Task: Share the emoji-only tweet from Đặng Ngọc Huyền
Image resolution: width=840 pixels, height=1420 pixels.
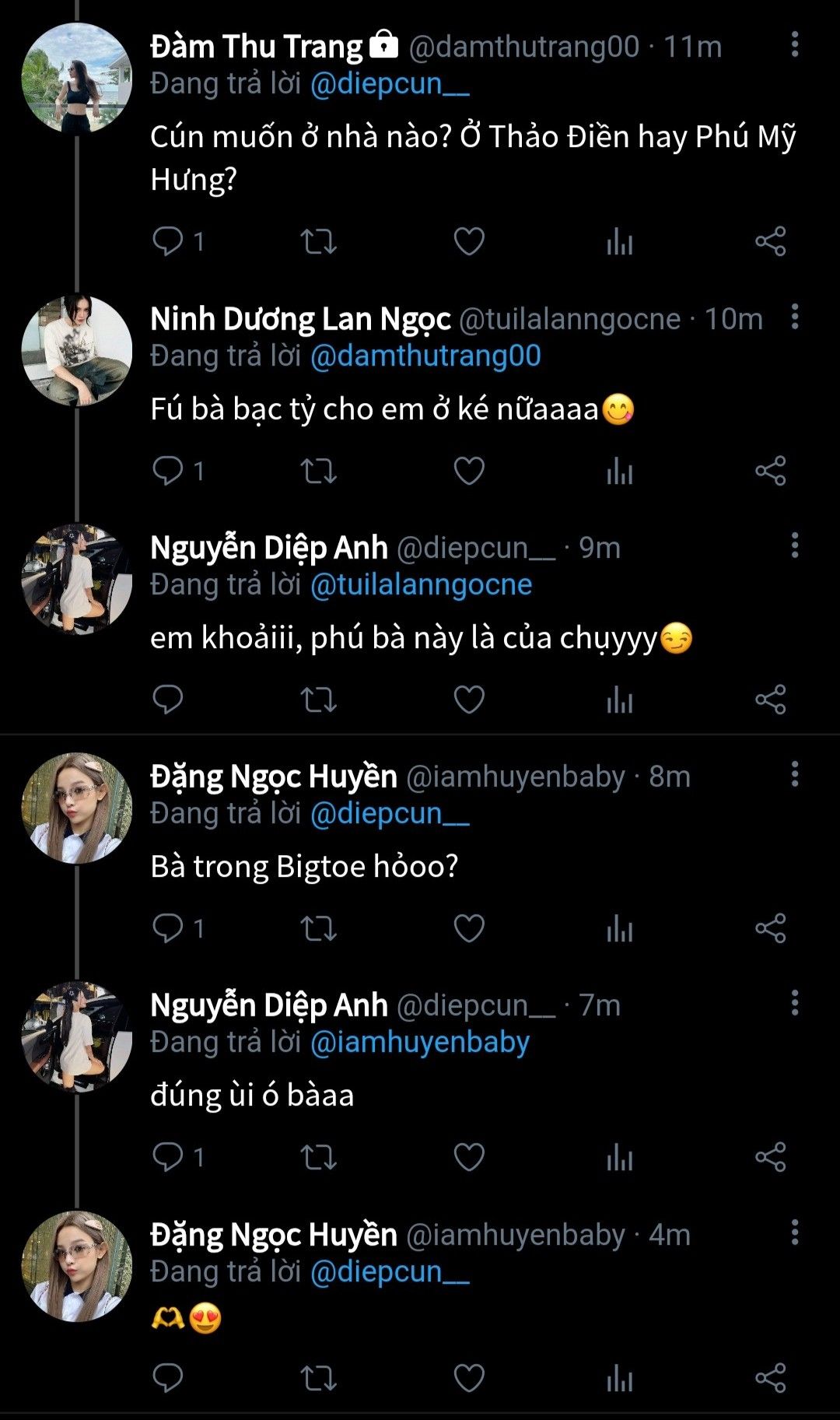Action: point(770,1378)
